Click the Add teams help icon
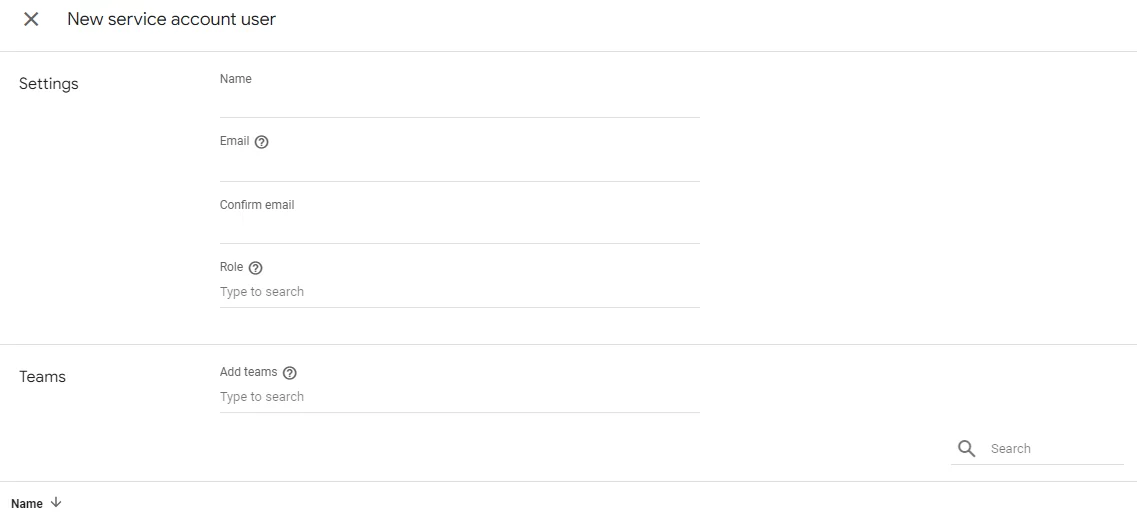Viewport: 1137px width, 520px height. (290, 373)
